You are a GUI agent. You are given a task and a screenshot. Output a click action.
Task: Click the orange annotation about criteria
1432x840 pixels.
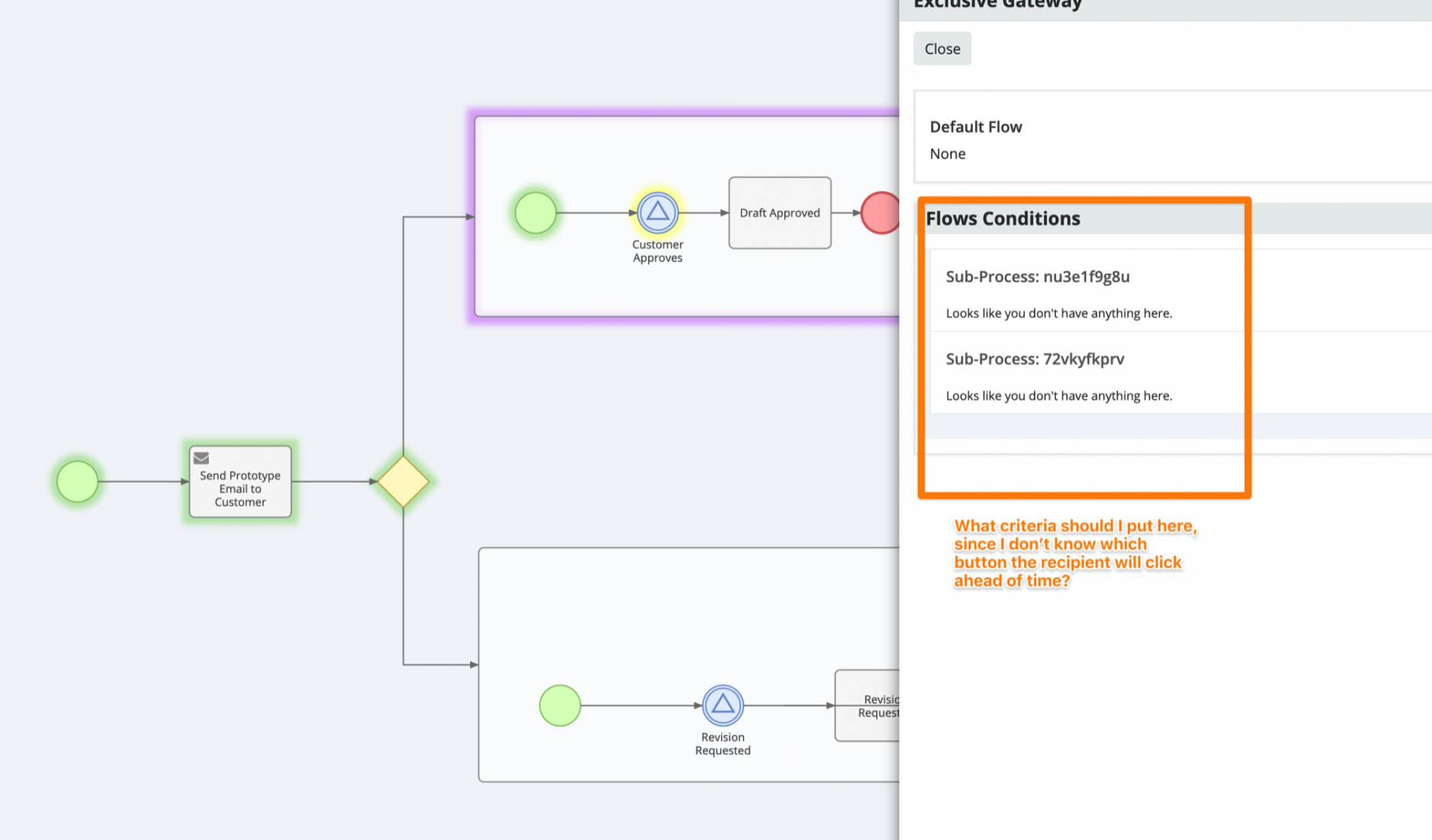coord(1074,553)
